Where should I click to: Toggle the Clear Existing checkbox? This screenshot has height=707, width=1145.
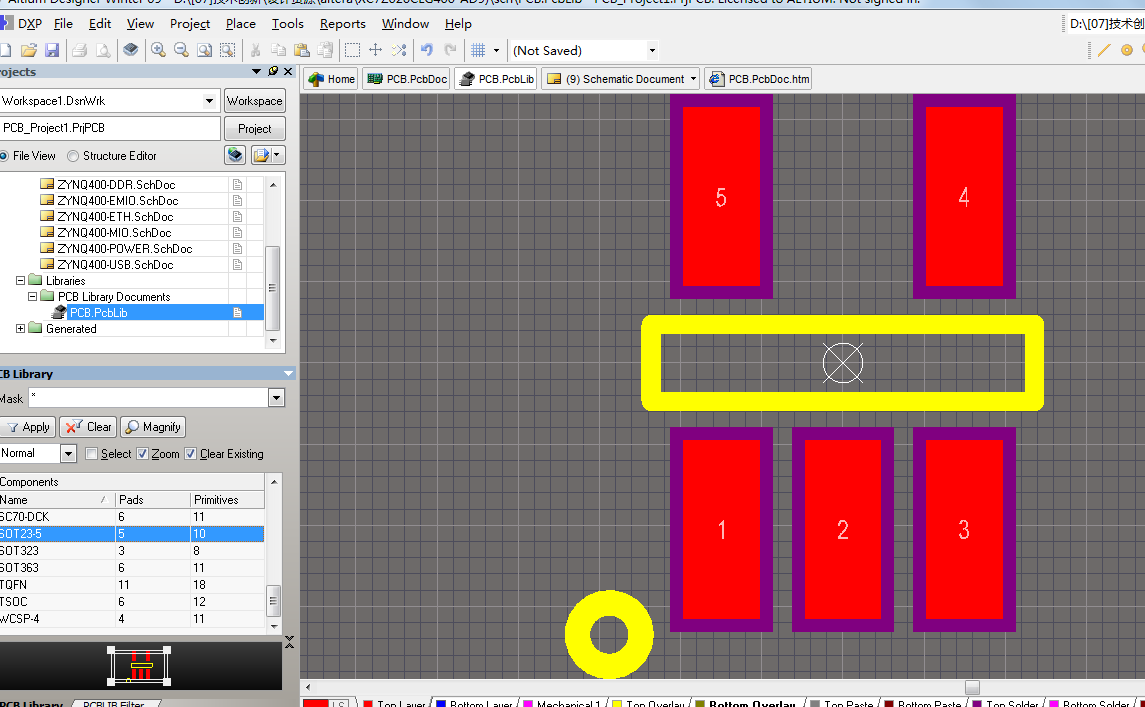[x=191, y=454]
